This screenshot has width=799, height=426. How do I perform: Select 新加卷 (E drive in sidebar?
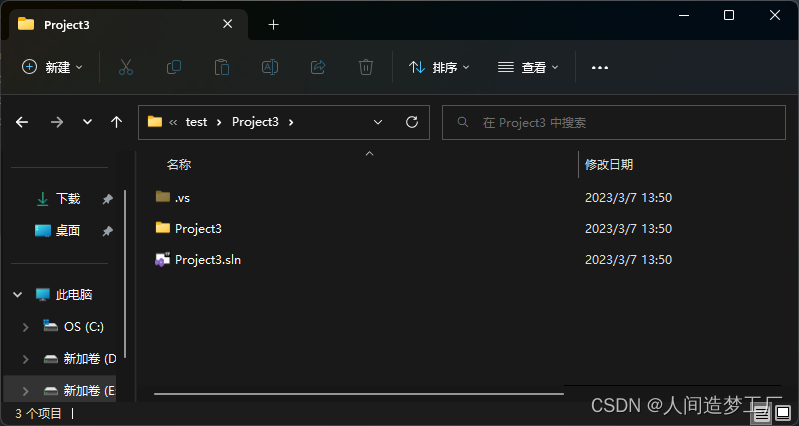point(90,391)
